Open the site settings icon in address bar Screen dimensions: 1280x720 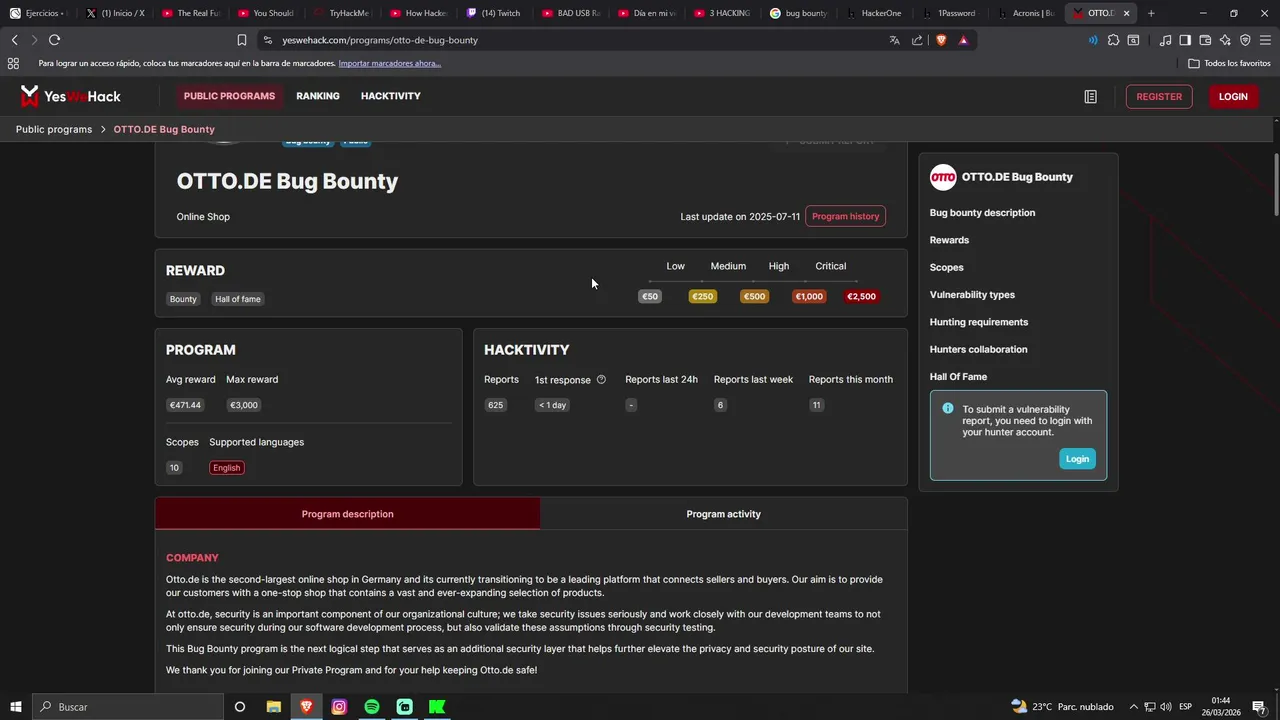pos(267,40)
